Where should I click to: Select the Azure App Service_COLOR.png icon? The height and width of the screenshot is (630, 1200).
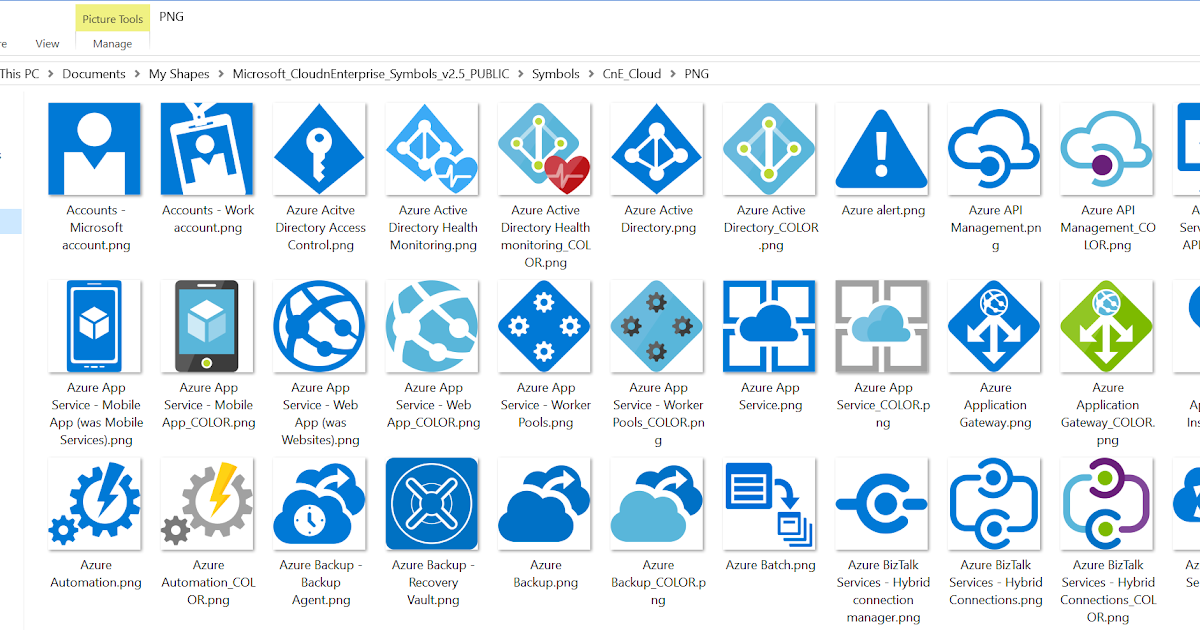coord(882,326)
